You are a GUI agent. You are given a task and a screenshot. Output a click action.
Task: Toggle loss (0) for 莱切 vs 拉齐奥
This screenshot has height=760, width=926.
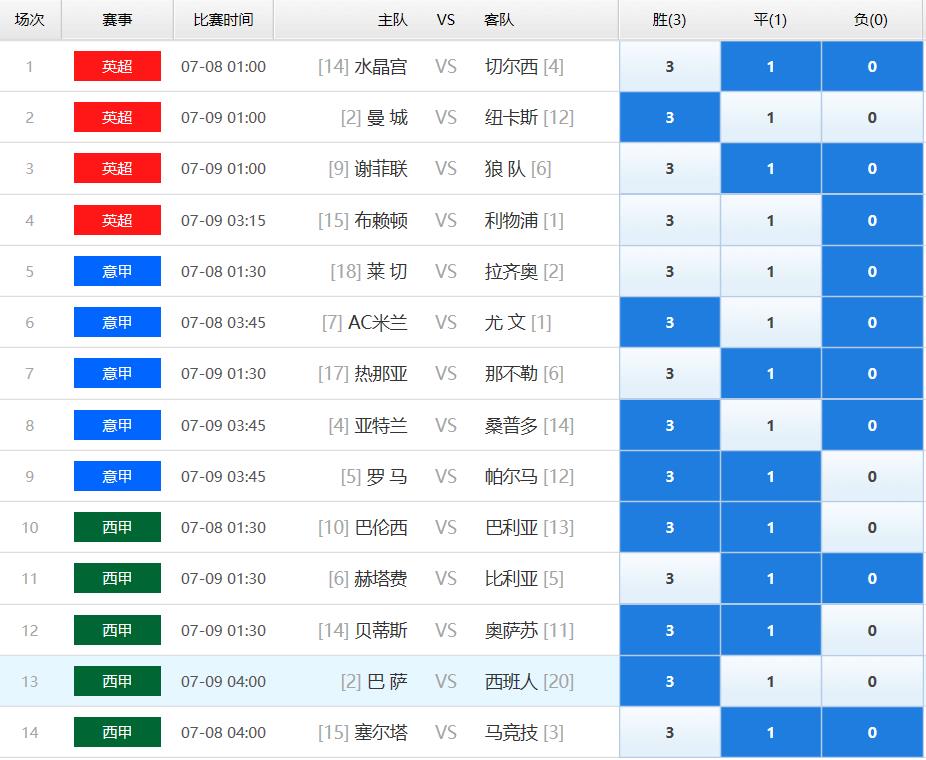(872, 271)
